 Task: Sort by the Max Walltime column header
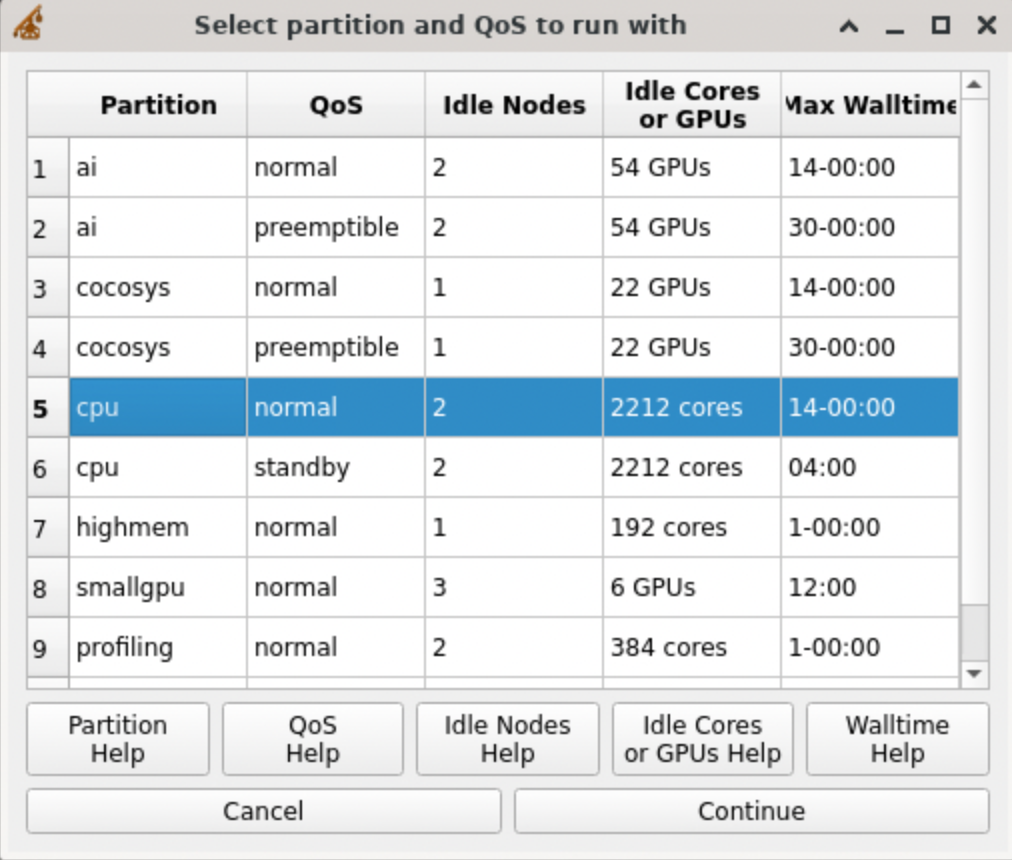(x=870, y=105)
